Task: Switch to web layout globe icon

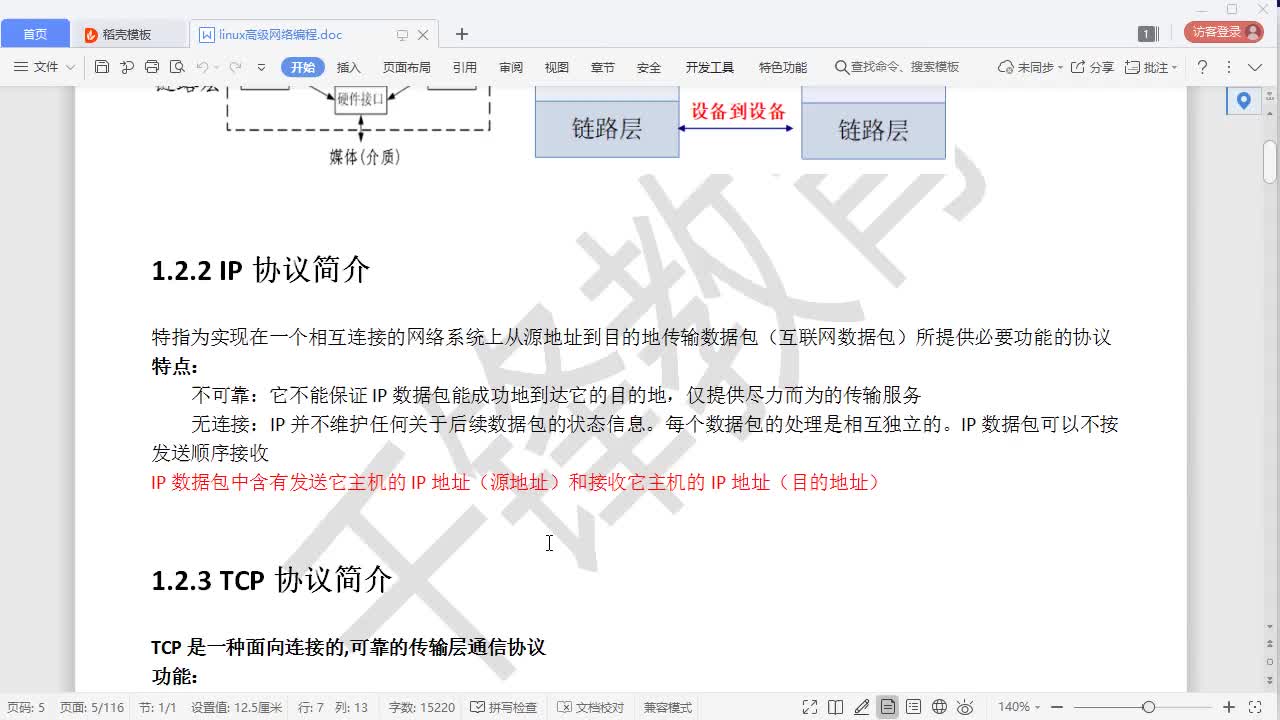Action: 939,707
